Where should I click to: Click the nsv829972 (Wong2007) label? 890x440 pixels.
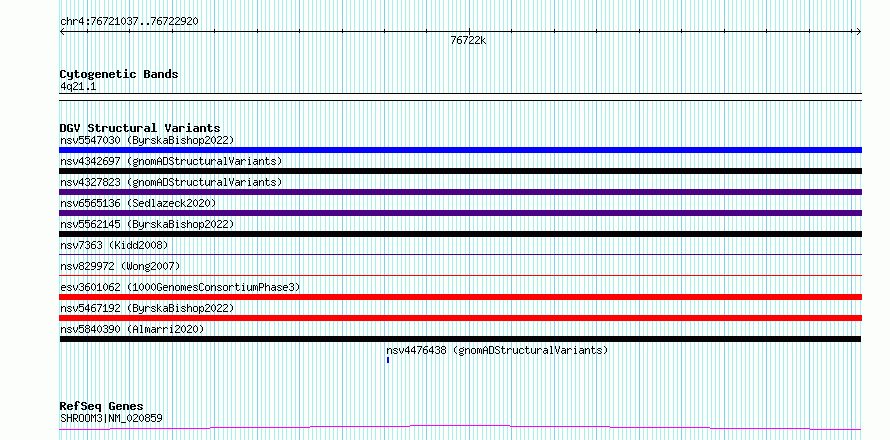point(120,266)
